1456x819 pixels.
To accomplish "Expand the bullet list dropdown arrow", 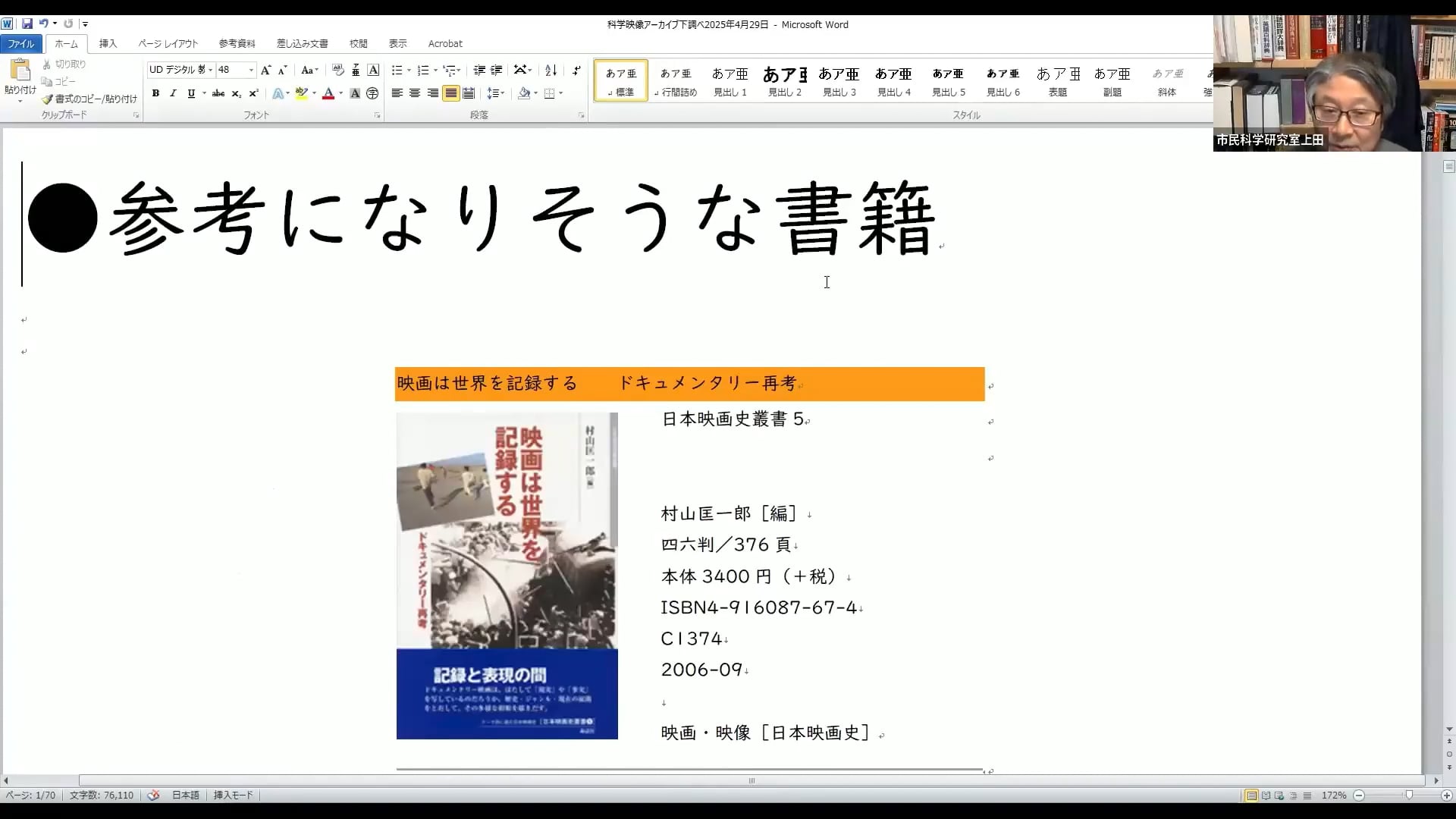I will (409, 70).
